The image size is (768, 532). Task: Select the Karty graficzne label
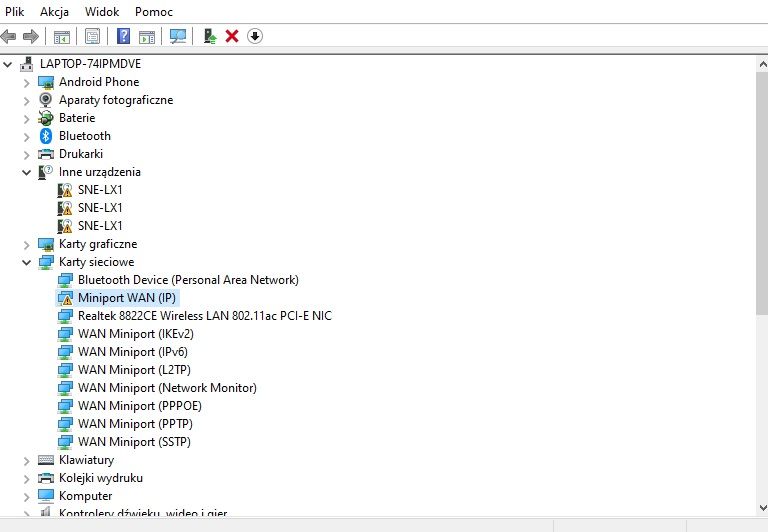tap(98, 244)
